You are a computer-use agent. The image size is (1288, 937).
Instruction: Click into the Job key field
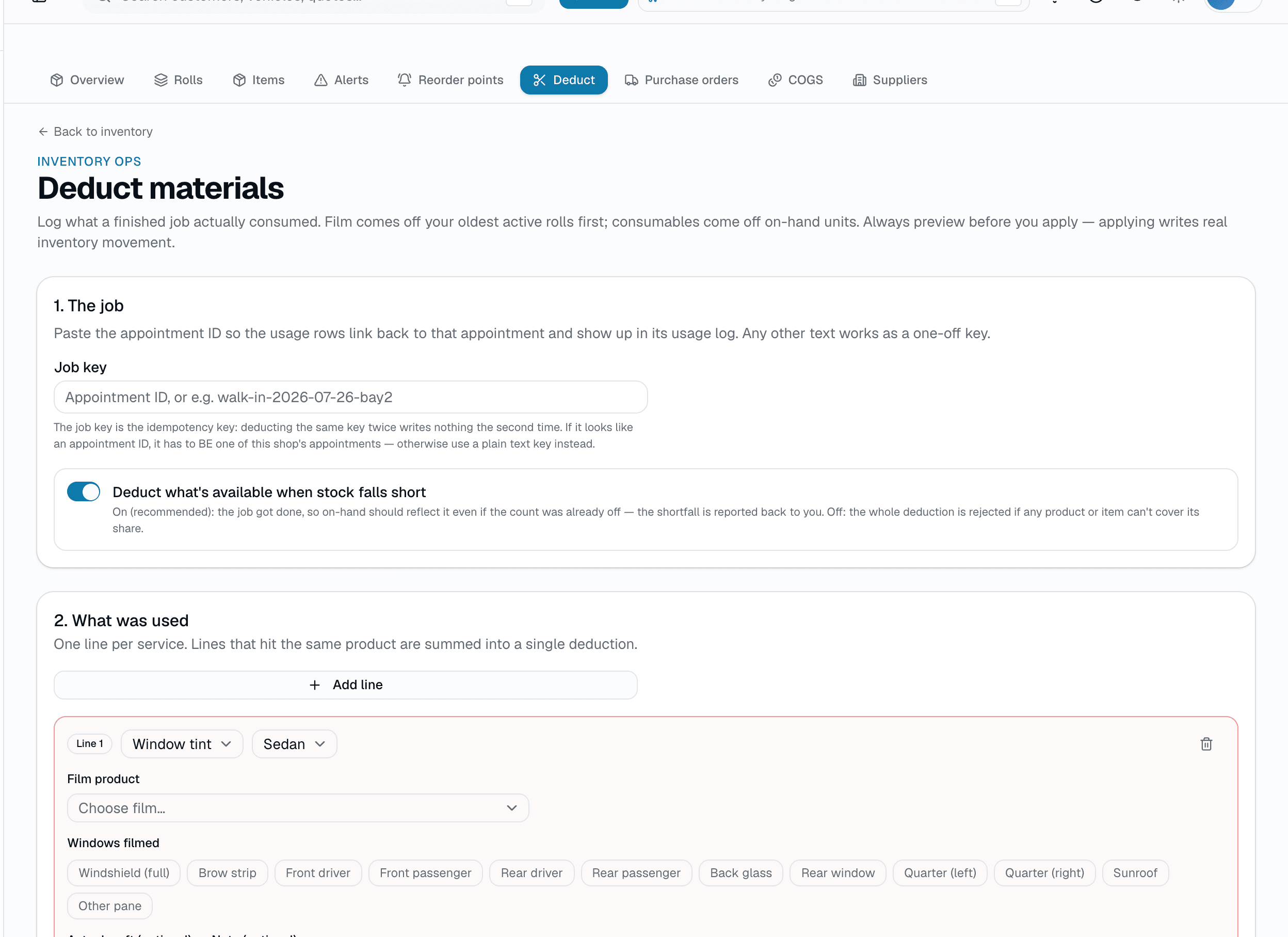(350, 397)
